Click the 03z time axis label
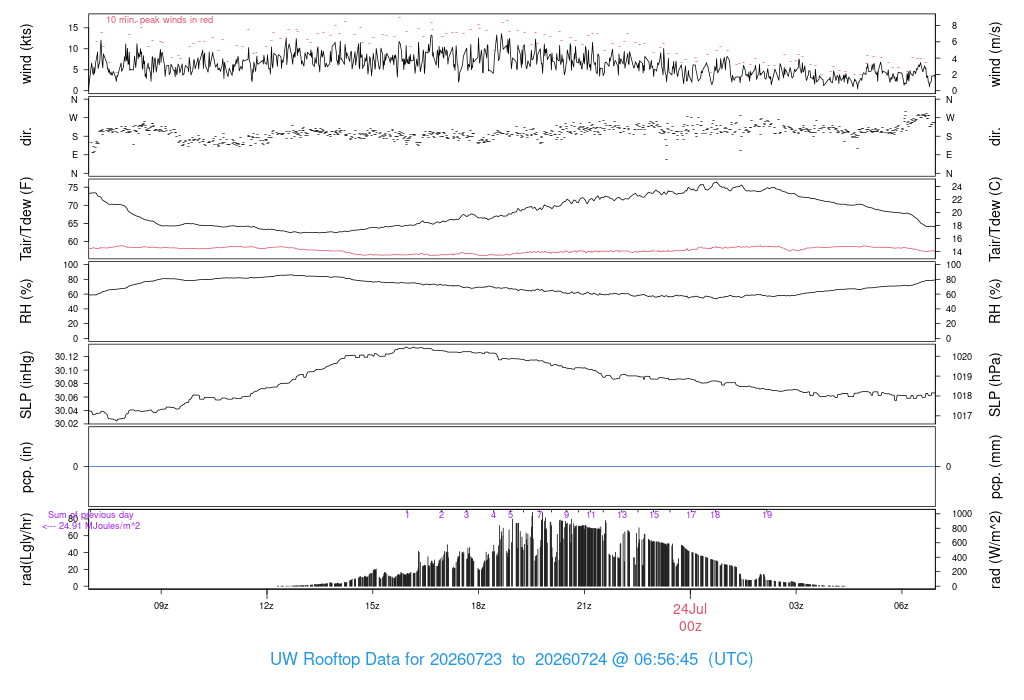This screenshot has height=700, width=1024. 795,606
